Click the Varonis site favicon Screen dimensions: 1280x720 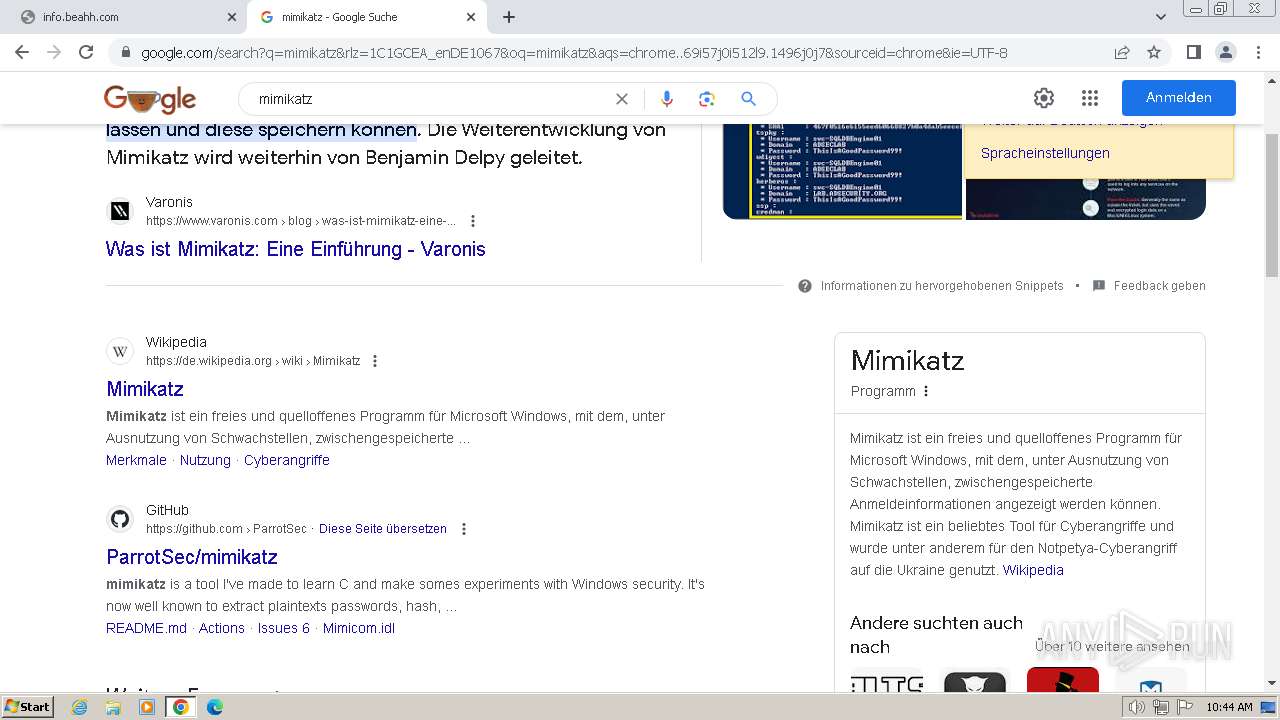pos(120,211)
